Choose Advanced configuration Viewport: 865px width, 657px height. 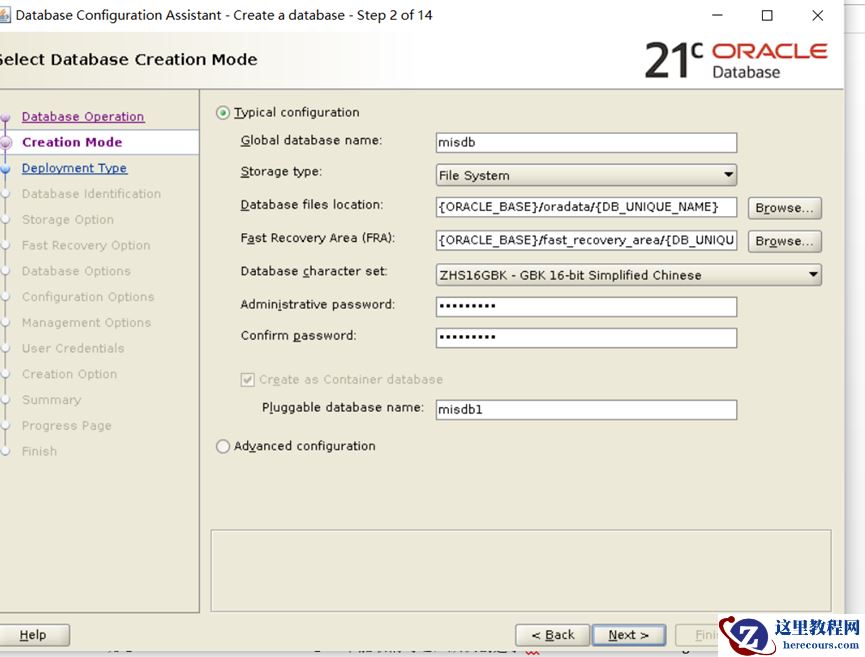click(222, 447)
